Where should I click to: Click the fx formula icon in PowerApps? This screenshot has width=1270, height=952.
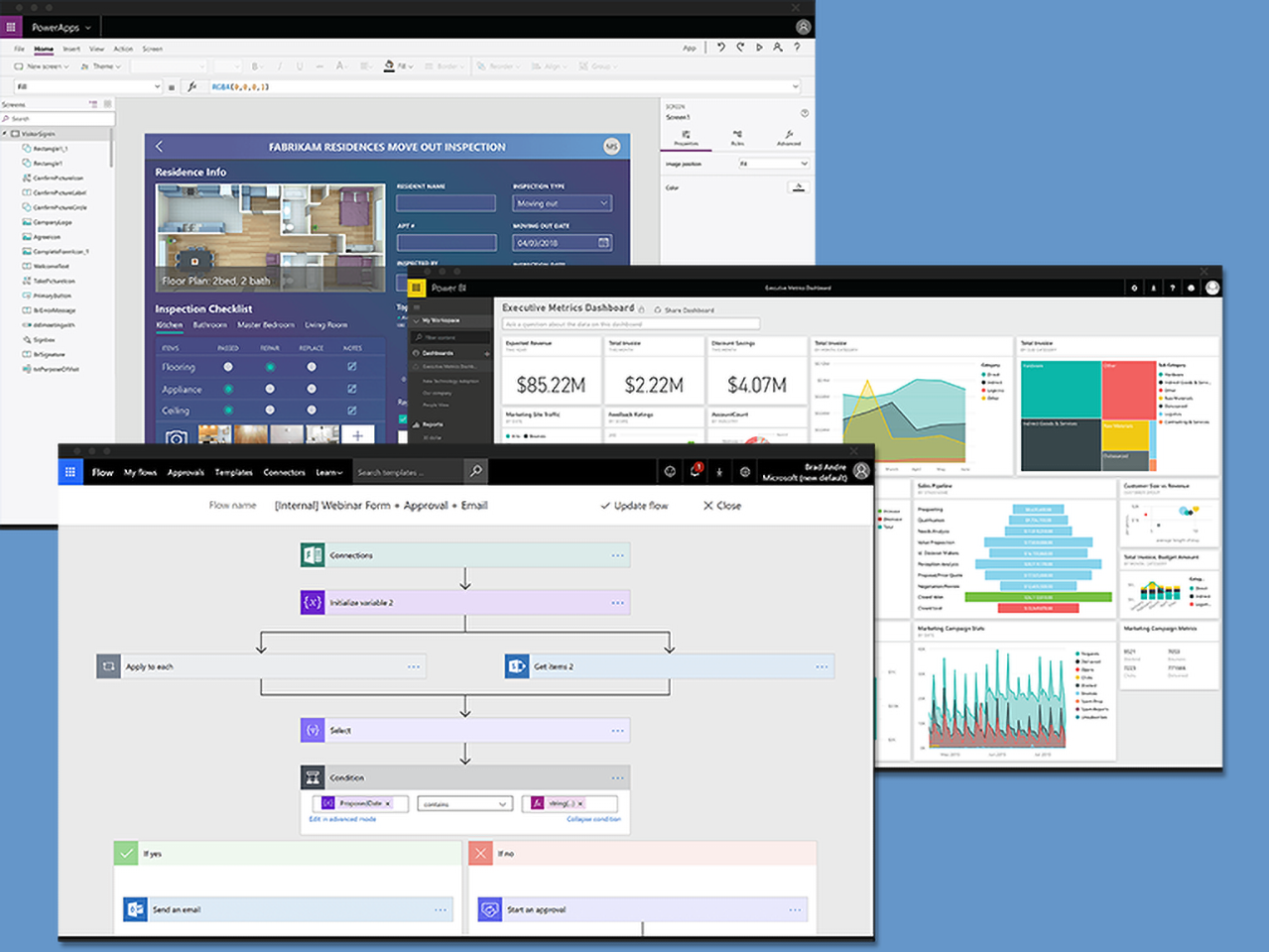click(x=192, y=86)
